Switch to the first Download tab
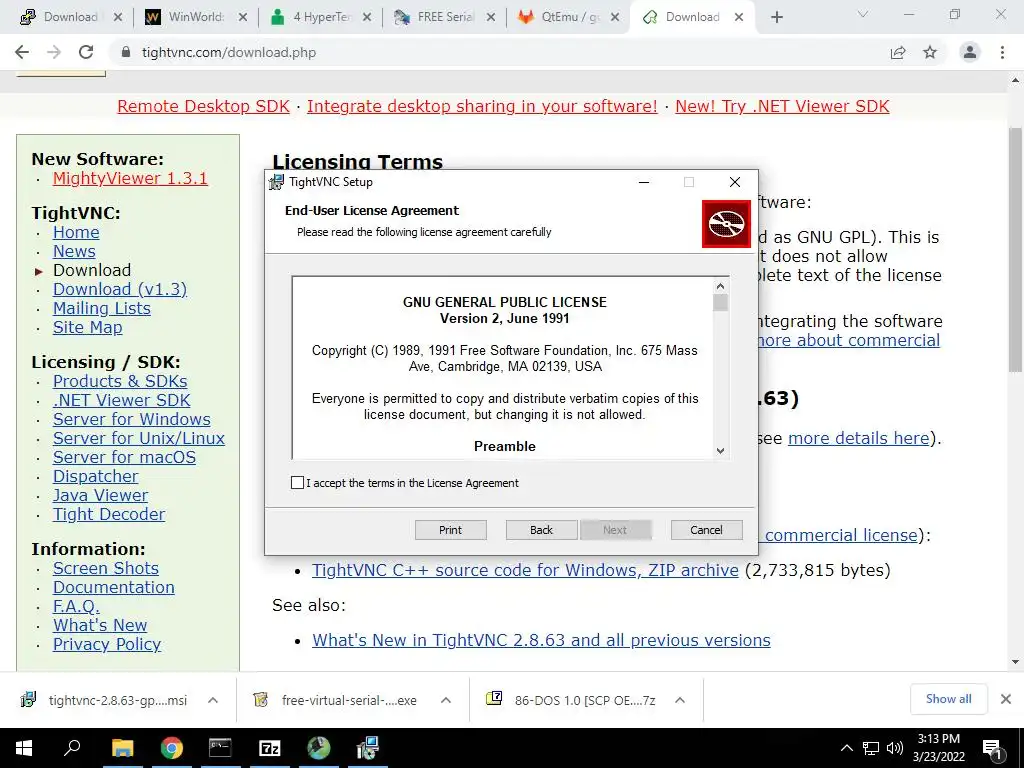 click(x=71, y=18)
